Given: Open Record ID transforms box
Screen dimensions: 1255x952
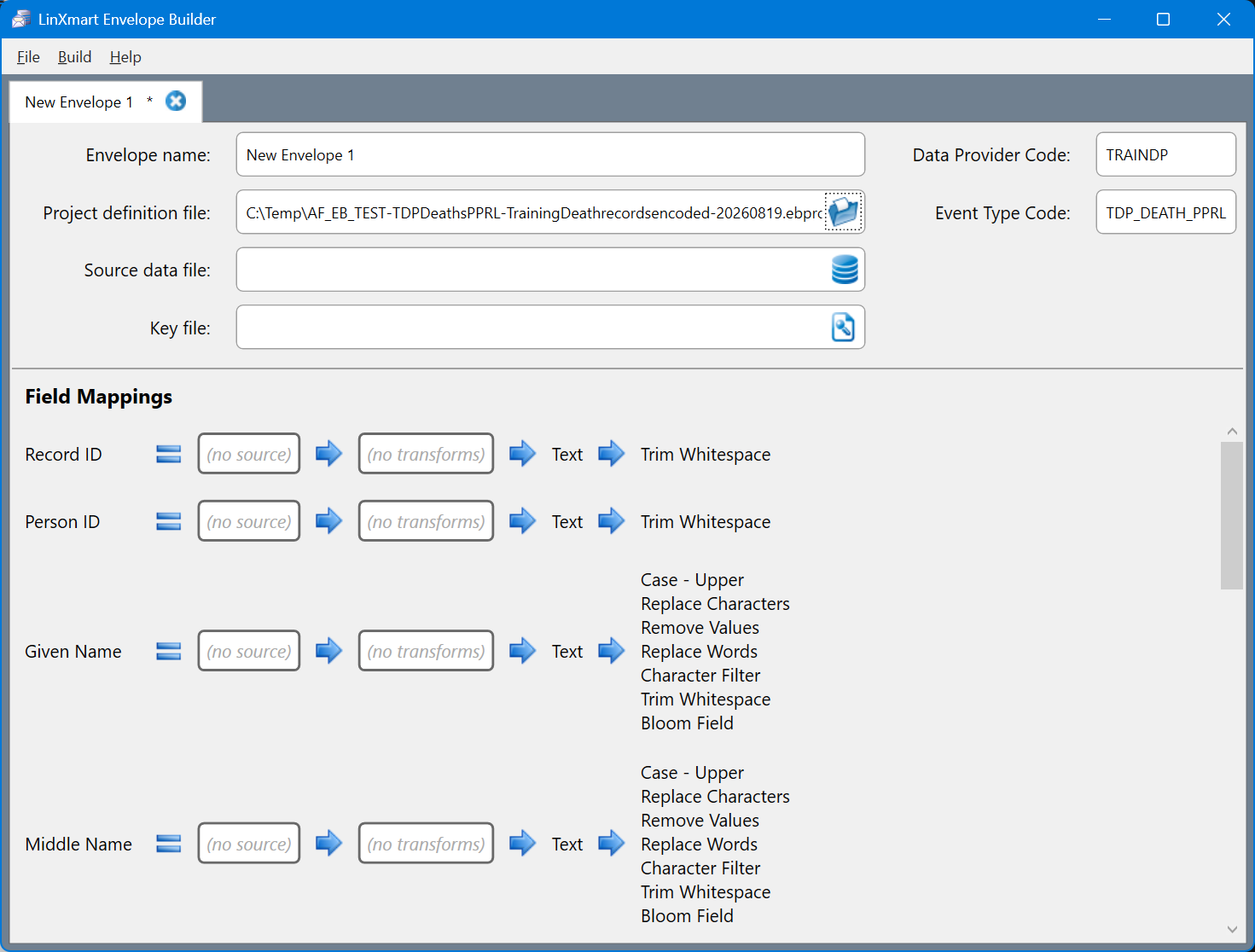Looking at the screenshot, I should tap(426, 455).
